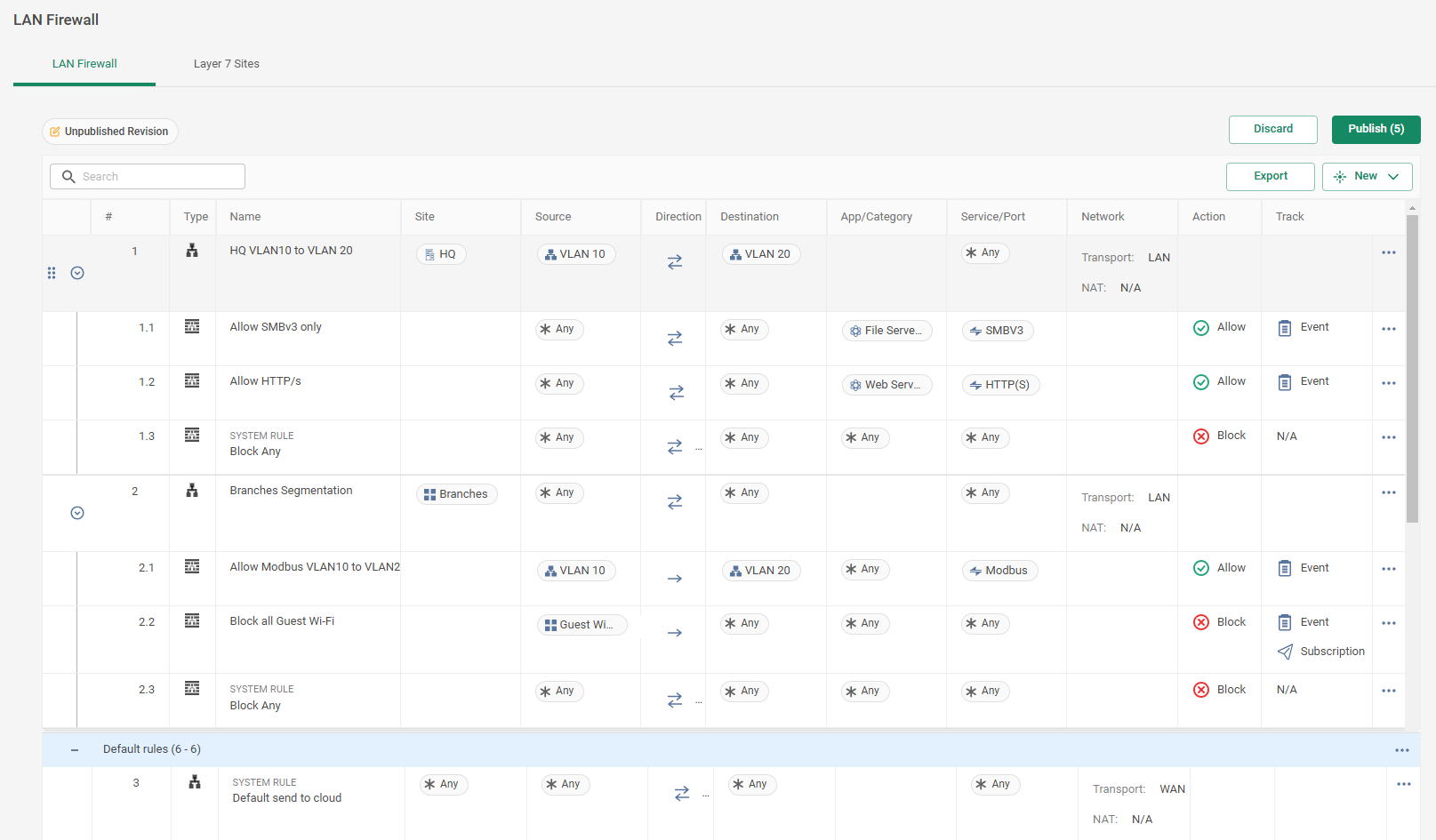
Task: Collapse the Default rules group
Action: (75, 750)
